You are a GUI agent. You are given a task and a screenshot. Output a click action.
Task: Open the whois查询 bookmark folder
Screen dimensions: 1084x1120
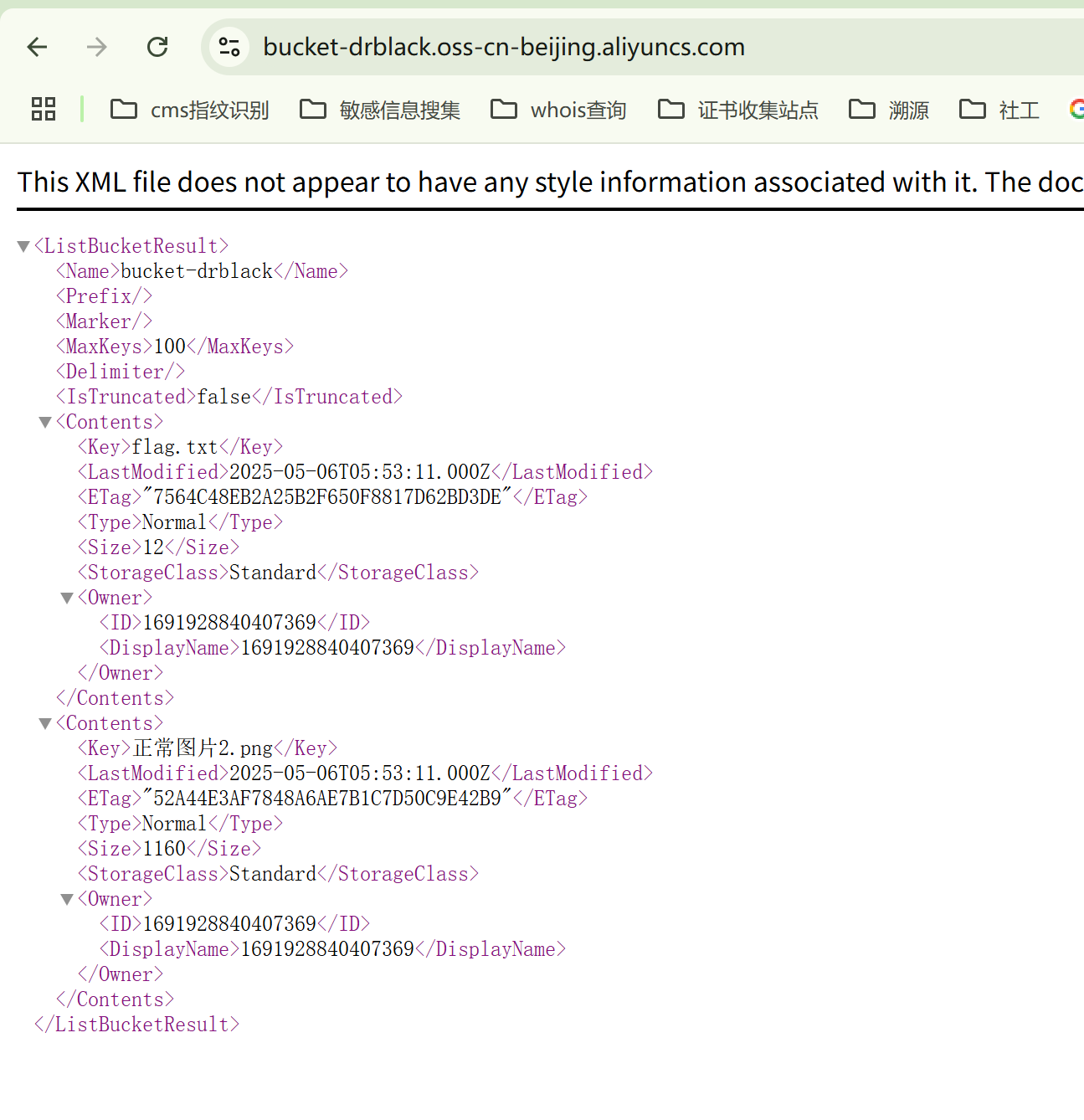point(558,110)
